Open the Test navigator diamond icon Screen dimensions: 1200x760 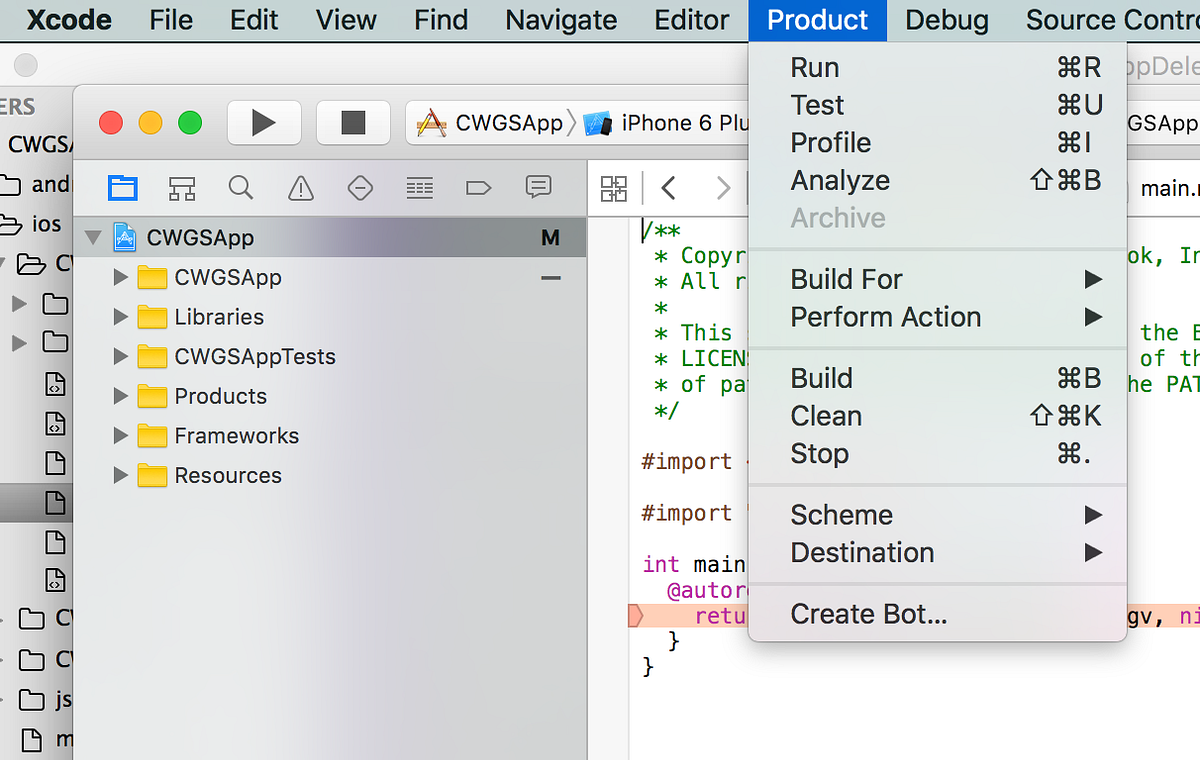[x=359, y=187]
